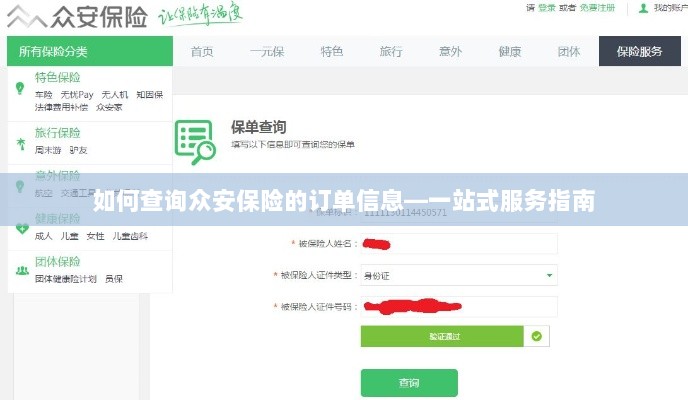Open the 健康 navigation tab
688x400 pixels.
(510, 52)
